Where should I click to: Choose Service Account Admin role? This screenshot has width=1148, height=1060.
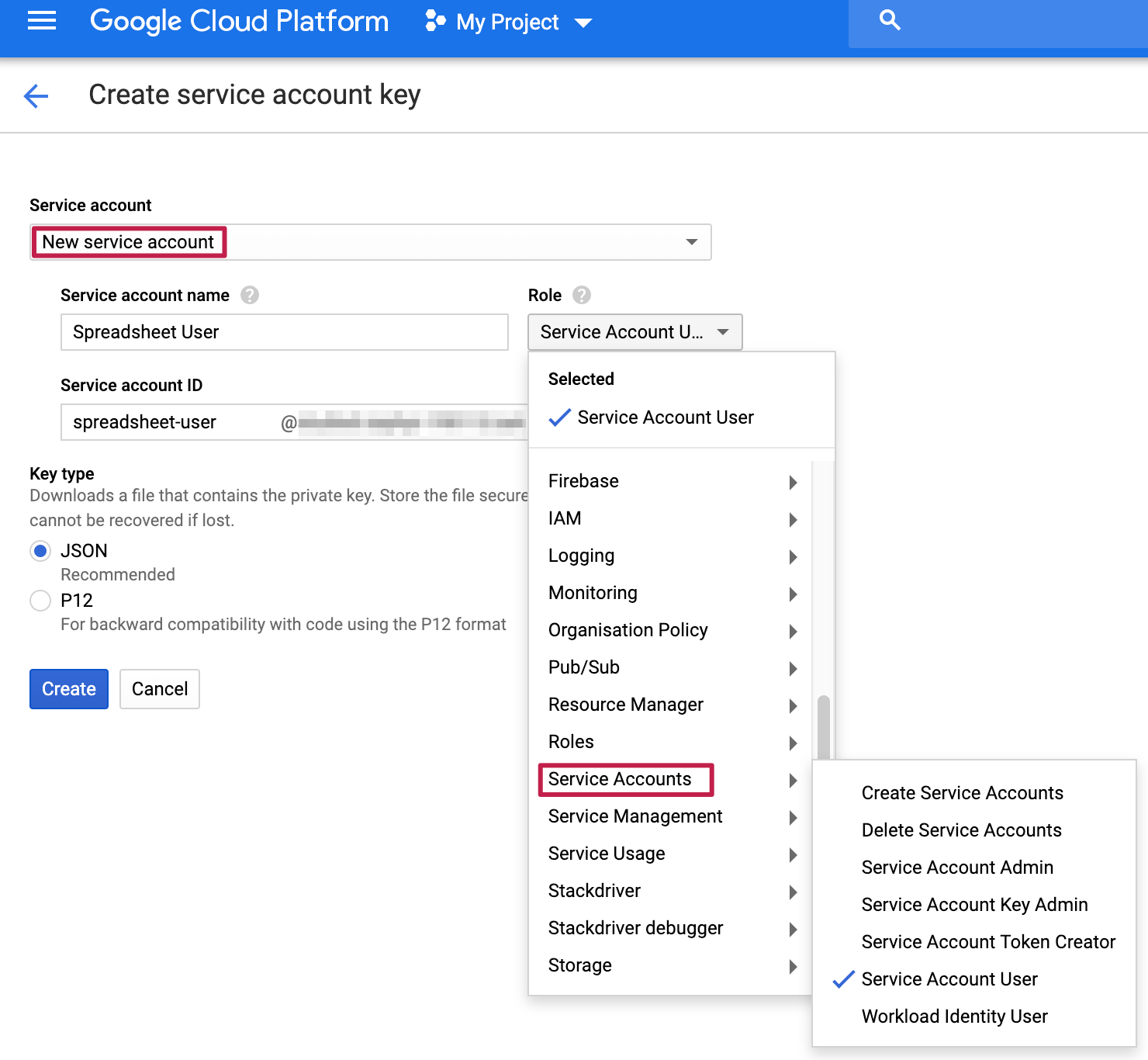tap(957, 868)
